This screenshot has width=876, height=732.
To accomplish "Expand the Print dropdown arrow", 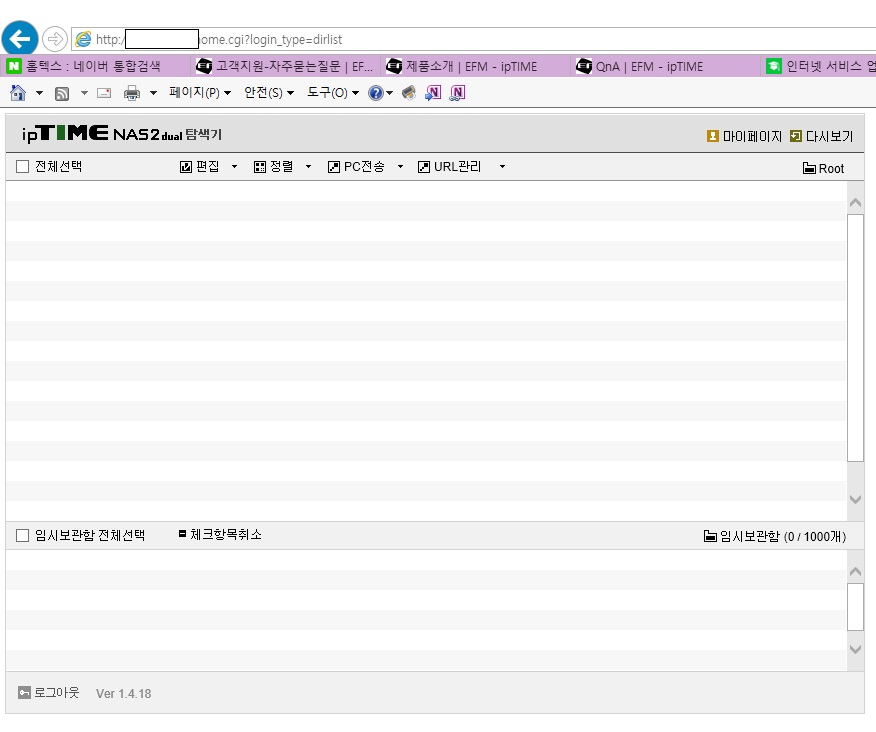I will [x=153, y=93].
